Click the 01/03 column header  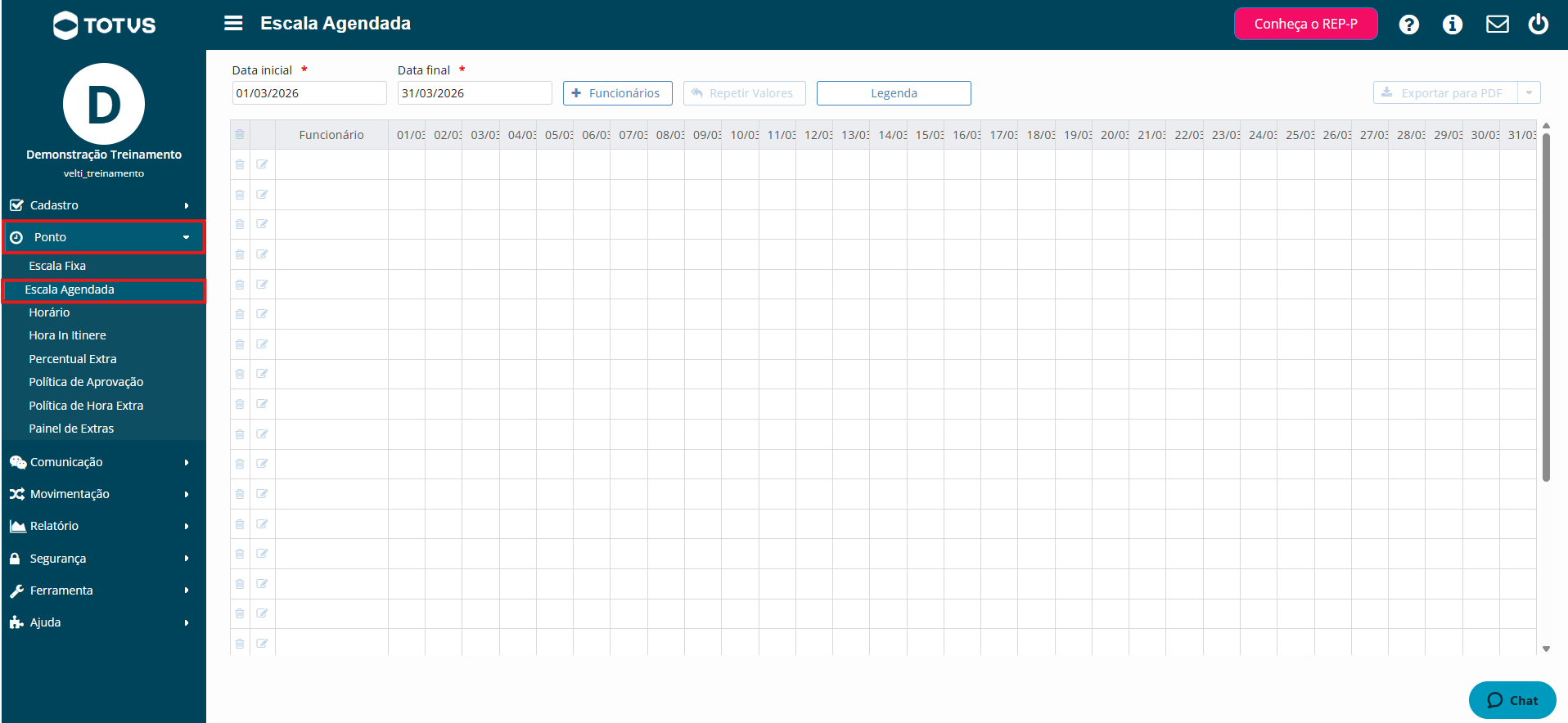(407, 135)
